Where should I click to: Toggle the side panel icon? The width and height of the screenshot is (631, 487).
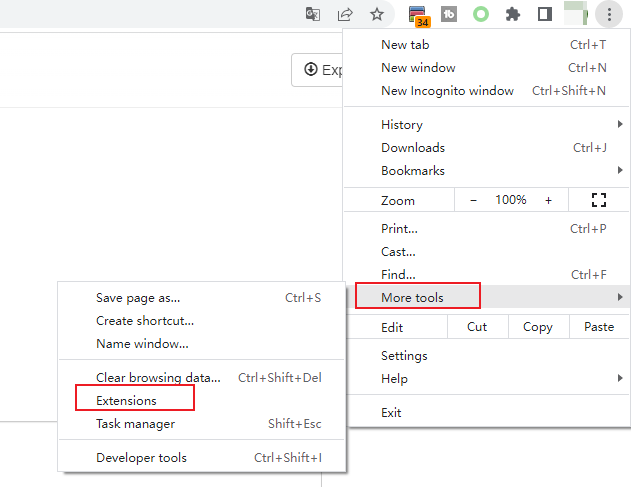coord(544,14)
